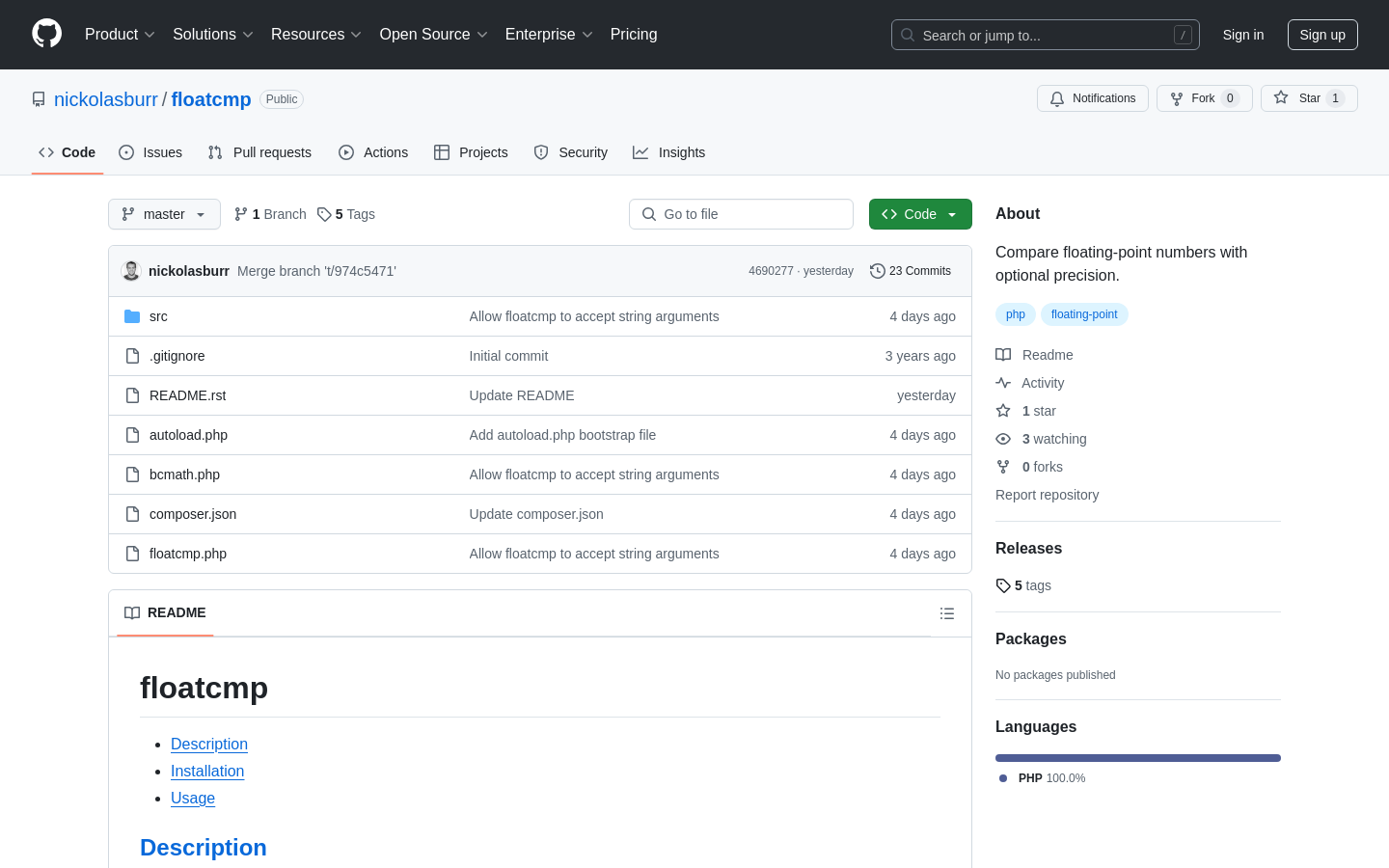Click the Activity pulse icon

(x=1003, y=383)
